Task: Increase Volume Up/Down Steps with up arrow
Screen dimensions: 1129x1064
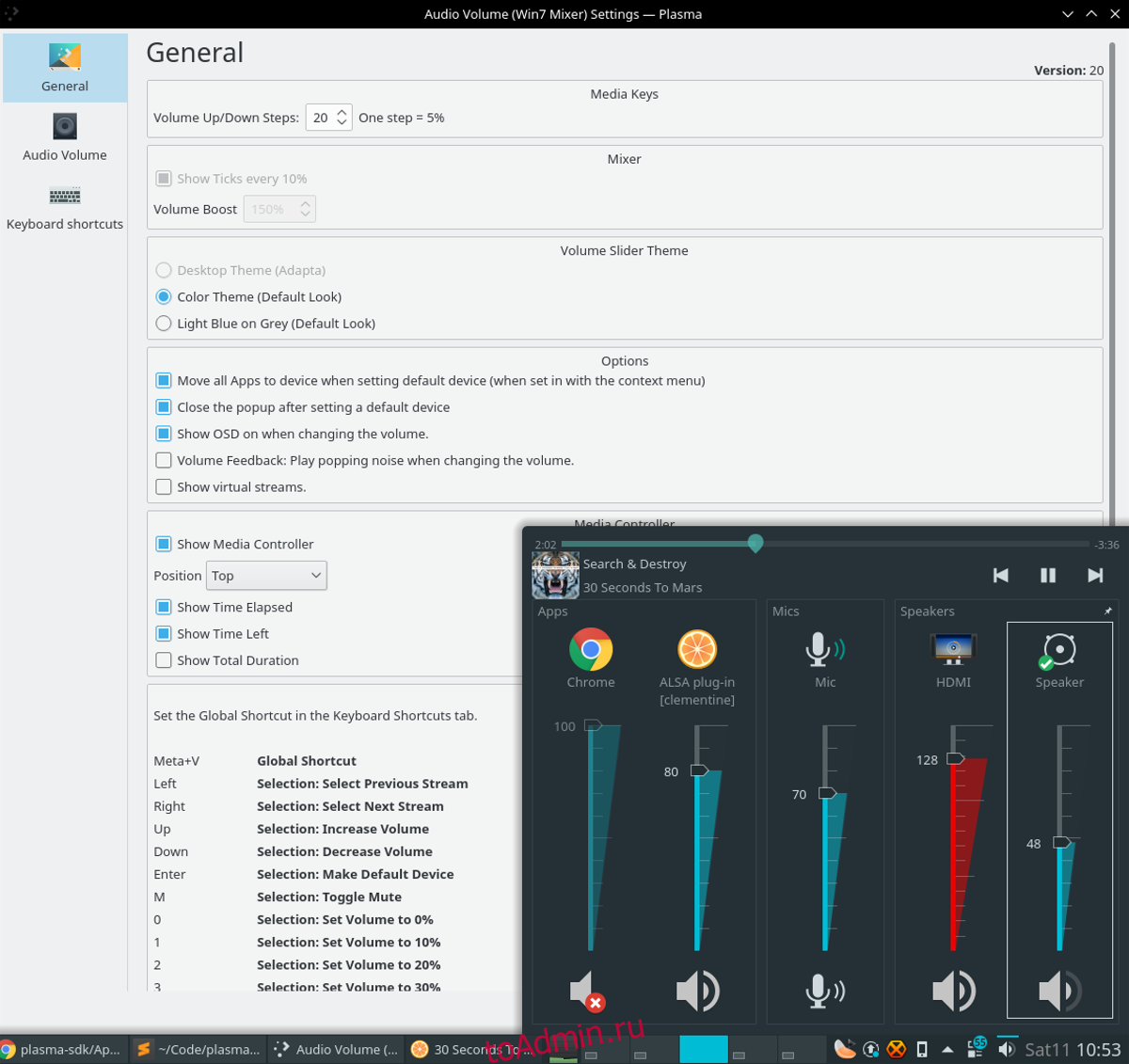Action: 342,112
